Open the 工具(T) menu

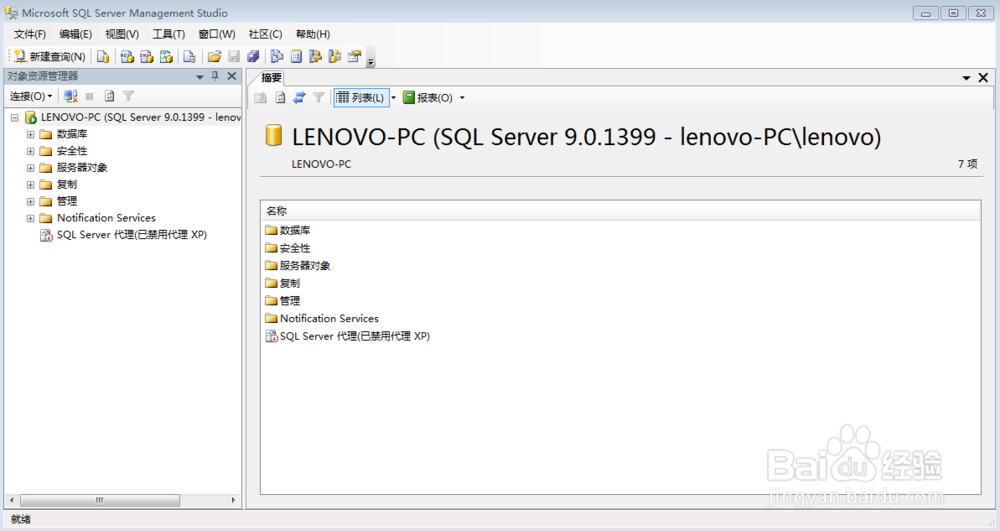(x=168, y=34)
